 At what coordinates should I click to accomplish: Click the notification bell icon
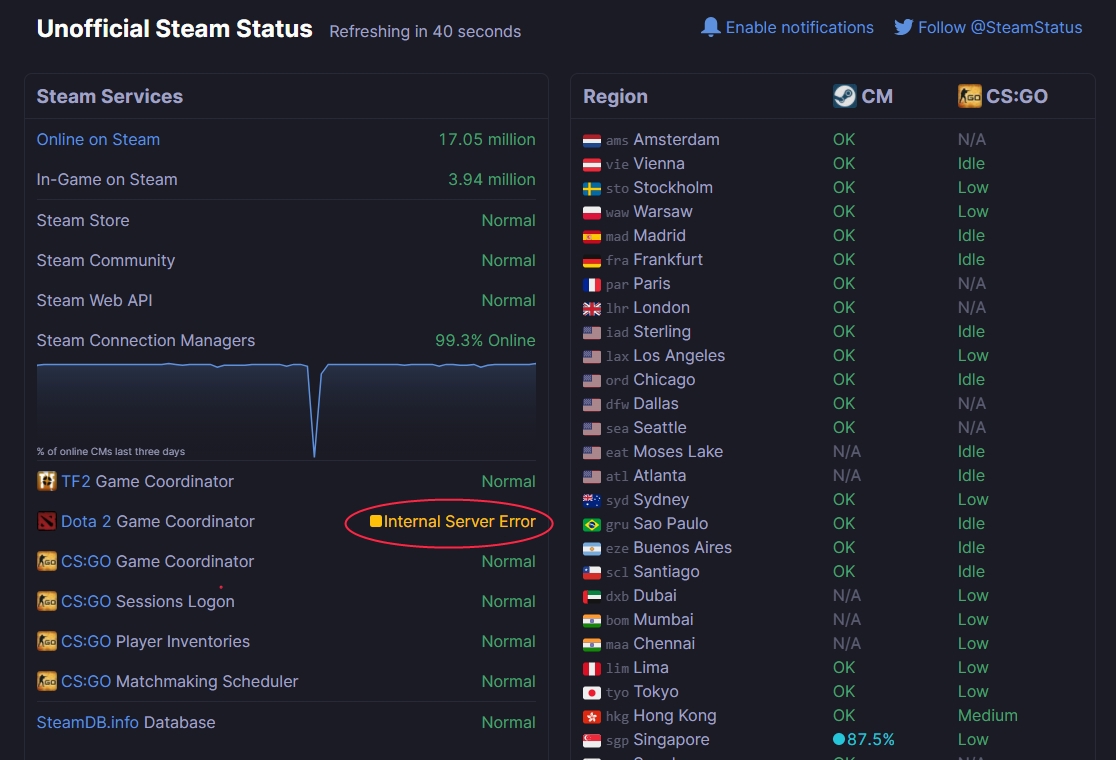[x=711, y=27]
